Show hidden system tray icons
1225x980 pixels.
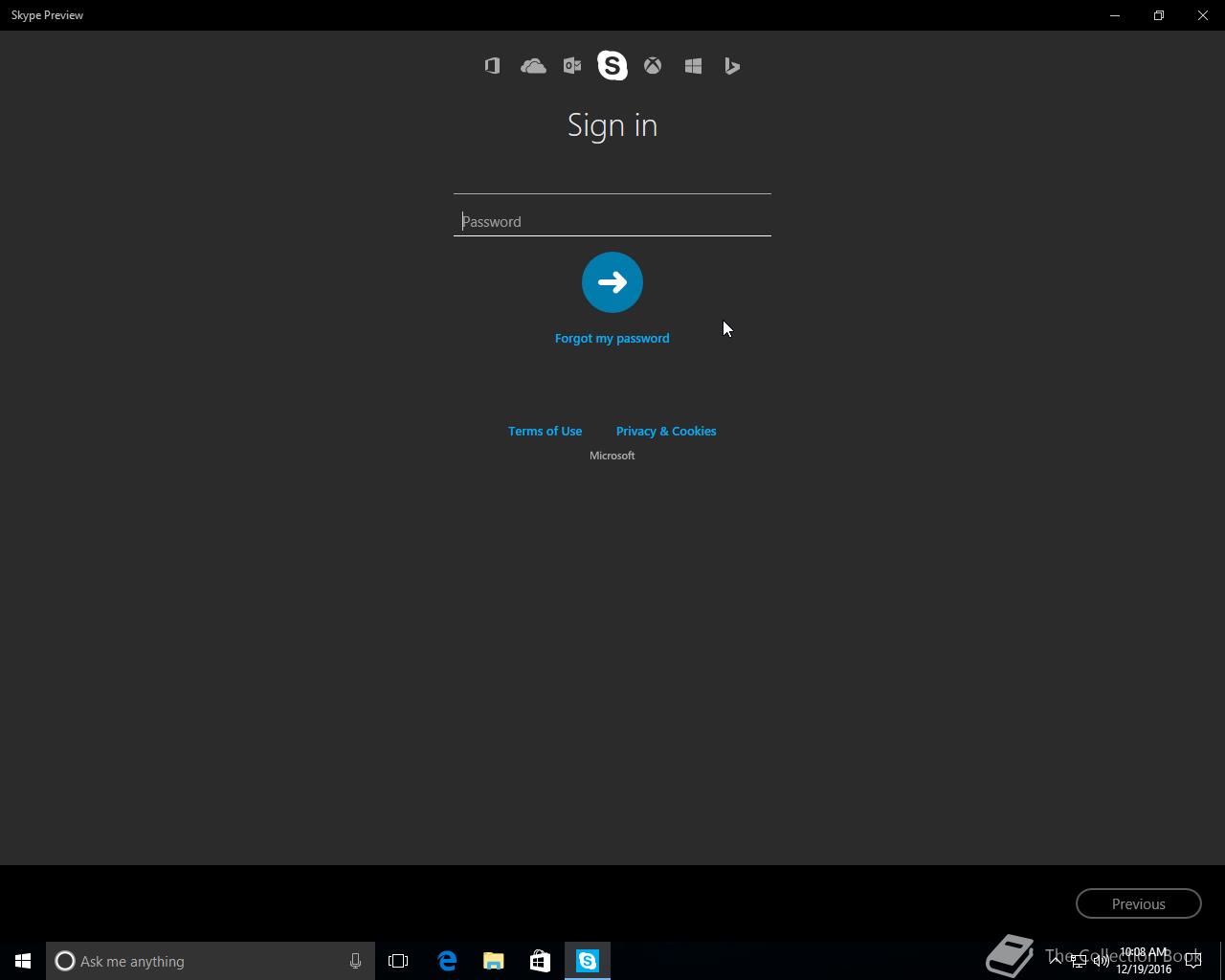1056,961
